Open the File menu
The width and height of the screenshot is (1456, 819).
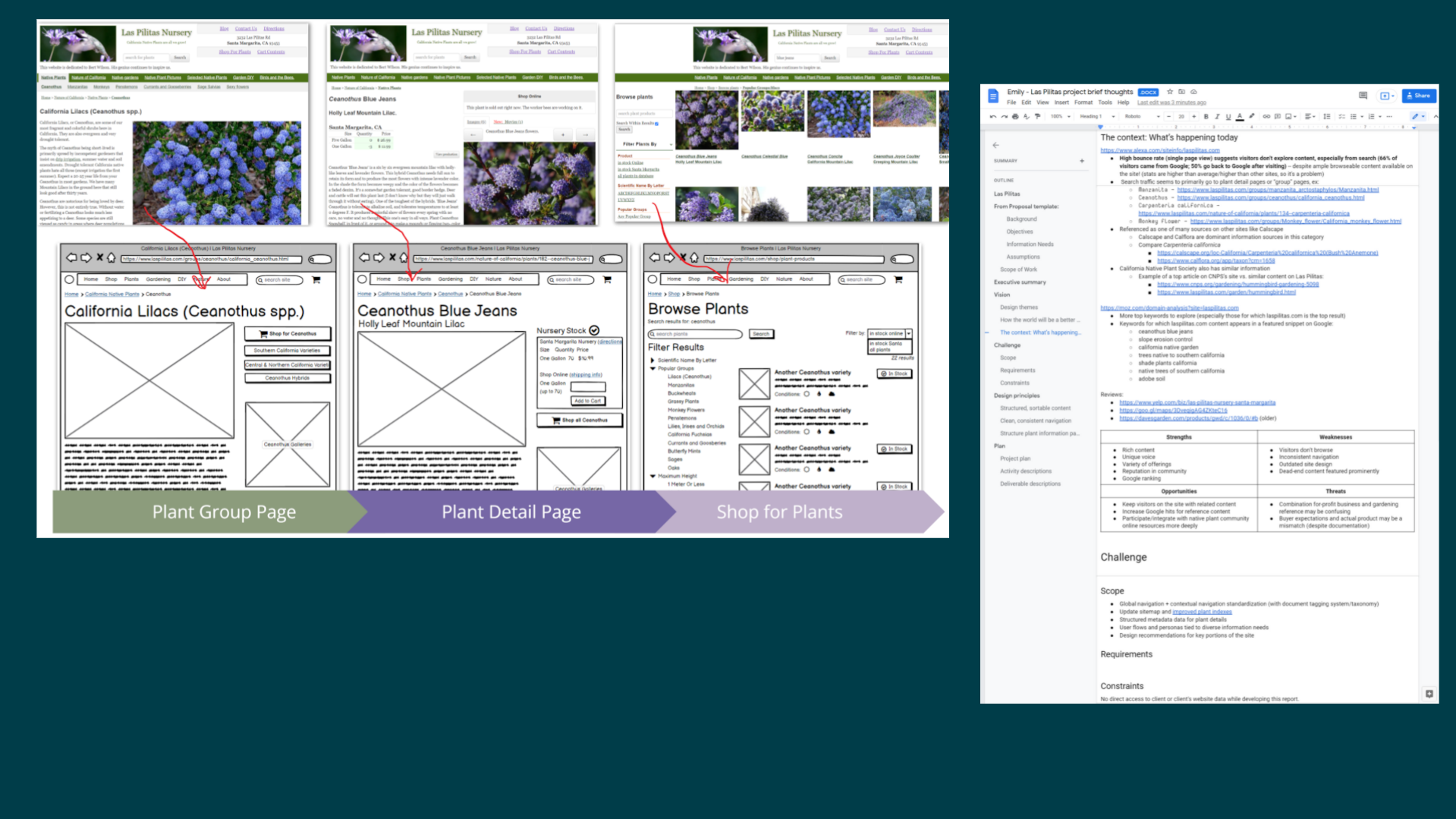pos(1011,102)
